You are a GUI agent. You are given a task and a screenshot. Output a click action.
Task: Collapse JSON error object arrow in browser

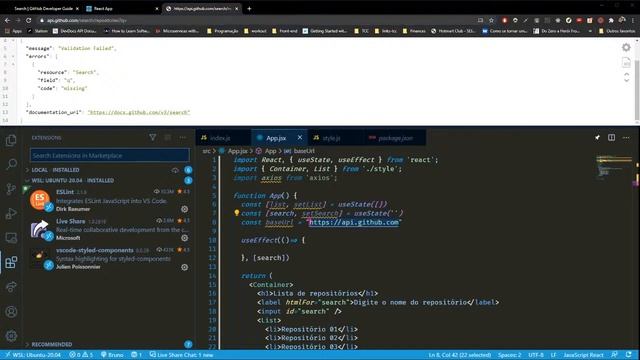coord(13,64)
